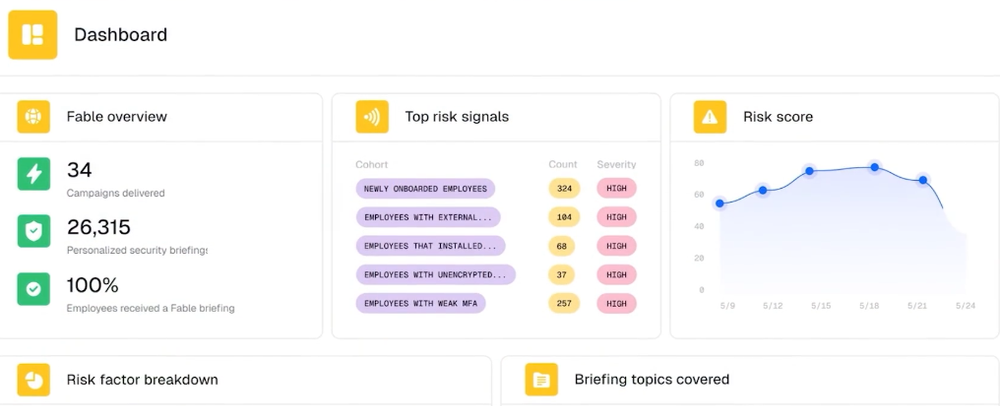Image resolution: width=1000 pixels, height=406 pixels.
Task: Click the yellow Dashboard logo icon
Action: pos(33,35)
